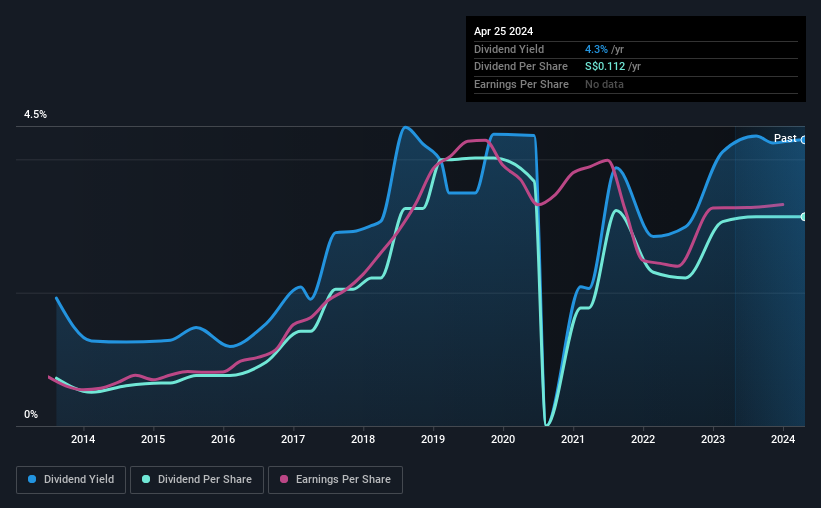Click the pink Earnings Per Share legend dot
The width and height of the screenshot is (821, 508).
[x=284, y=479]
